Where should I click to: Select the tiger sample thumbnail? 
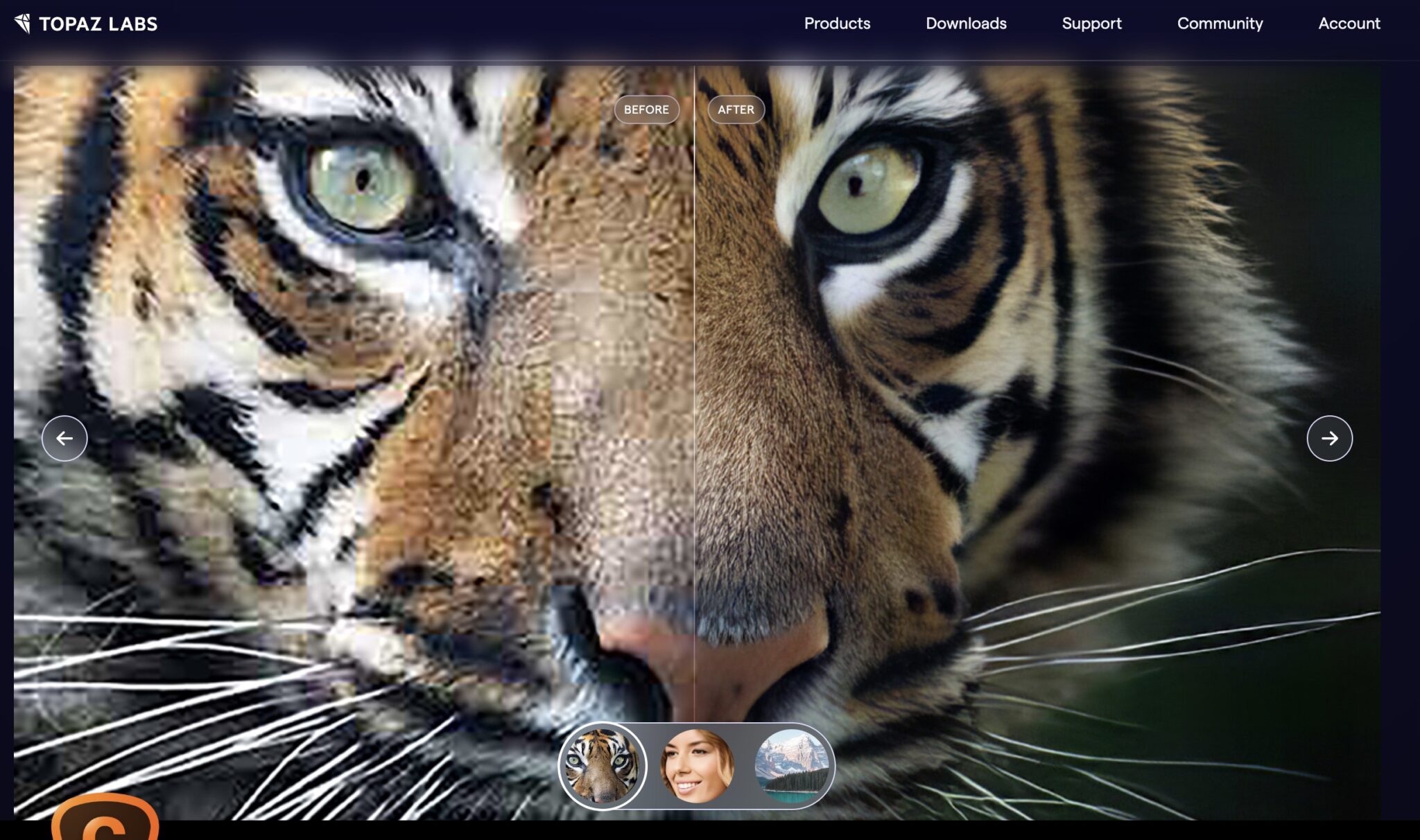coord(602,766)
